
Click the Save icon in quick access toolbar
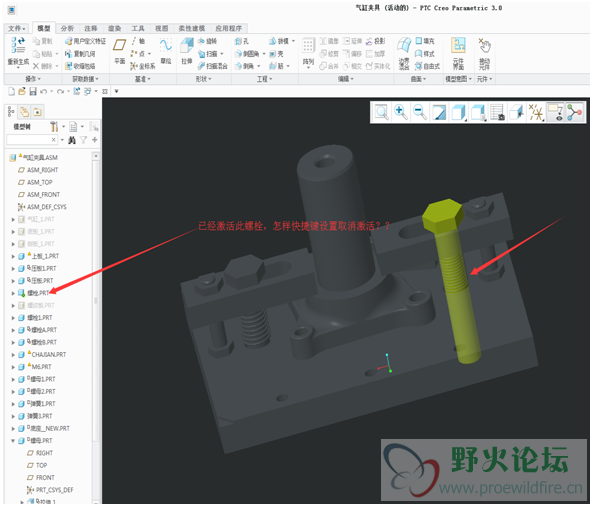coord(33,91)
